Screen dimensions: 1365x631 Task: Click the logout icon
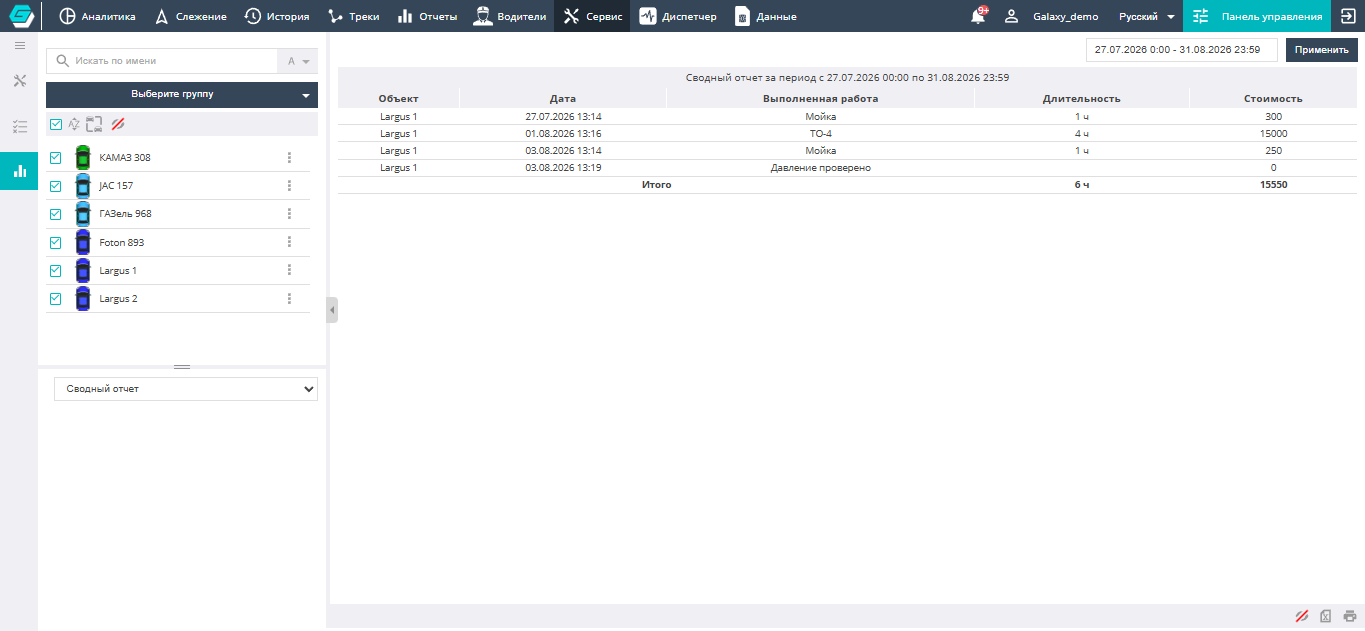[x=1346, y=16]
